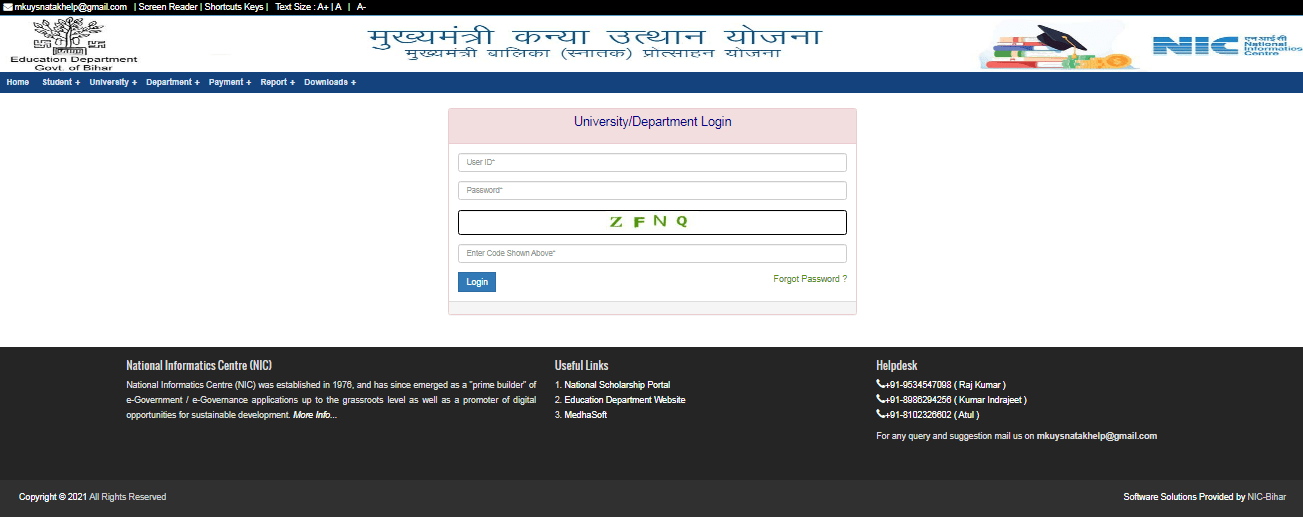
Task: Click the envelope icon beside the email address
Action: pyautogui.click(x=7, y=7)
